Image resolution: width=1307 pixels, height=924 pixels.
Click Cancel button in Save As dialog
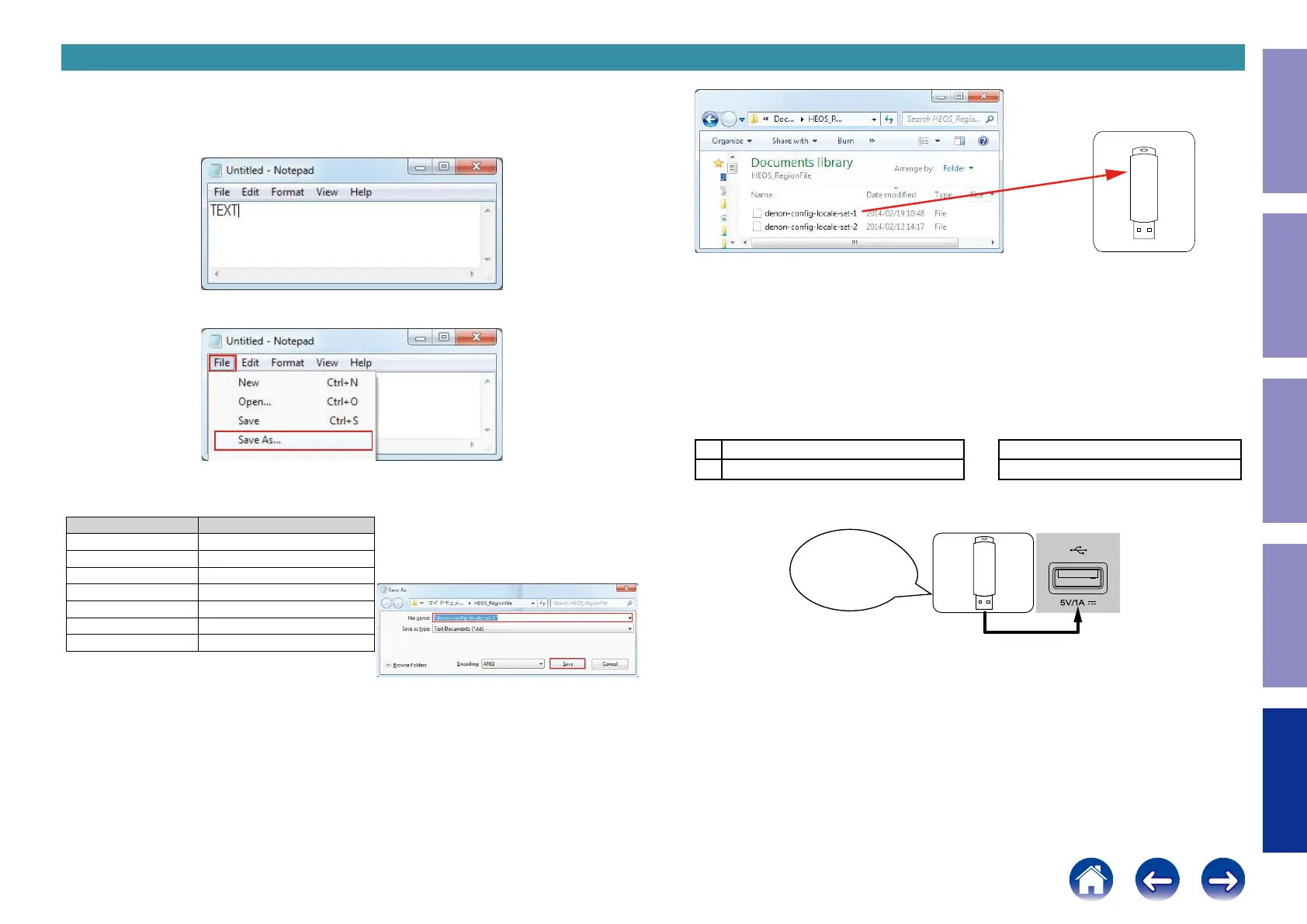click(x=610, y=663)
